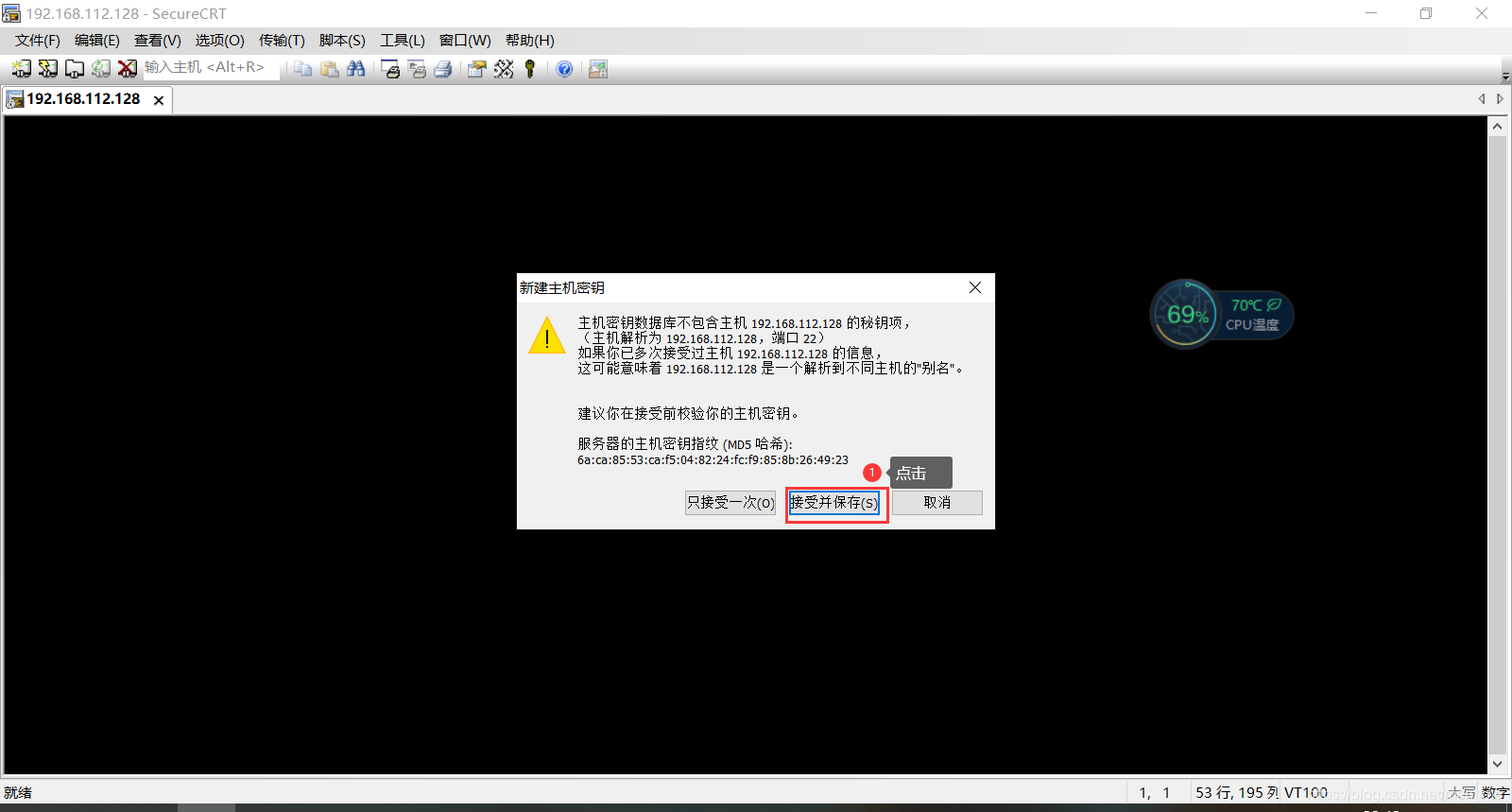Click the blue Help question icon

[x=564, y=69]
